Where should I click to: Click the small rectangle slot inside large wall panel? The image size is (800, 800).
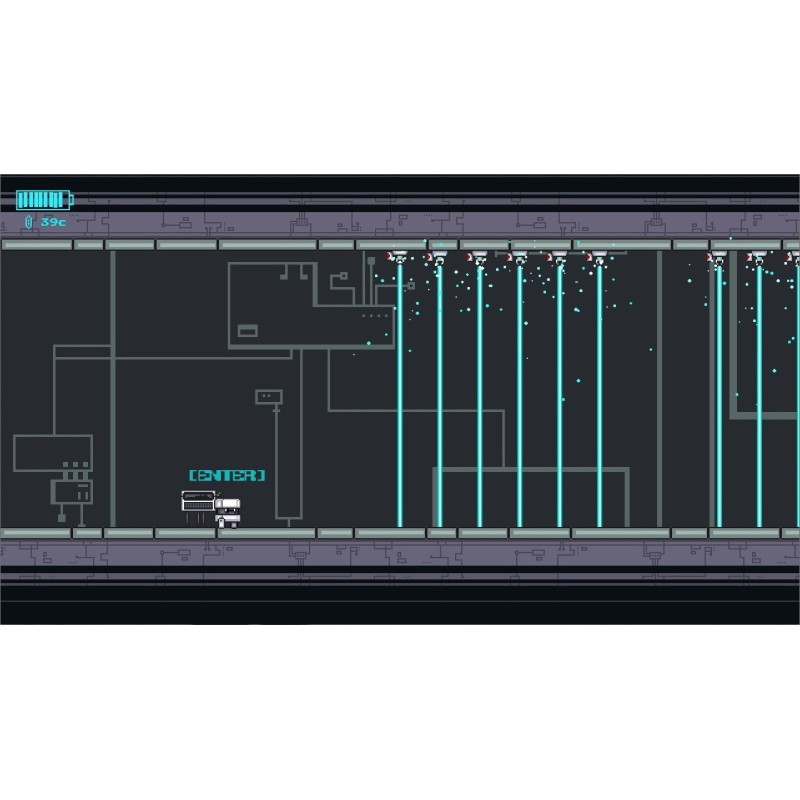[247, 331]
